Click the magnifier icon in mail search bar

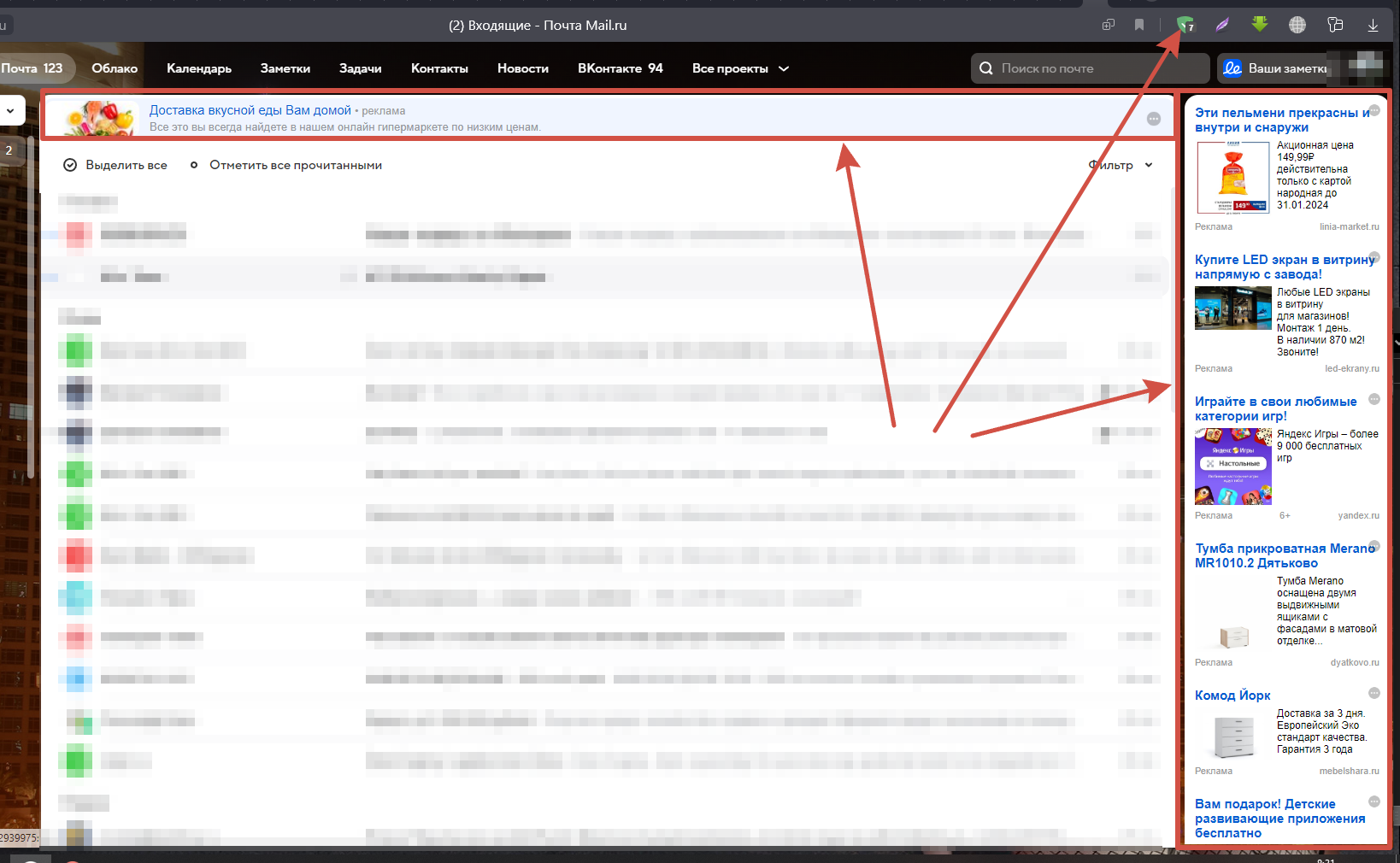pyautogui.click(x=987, y=68)
